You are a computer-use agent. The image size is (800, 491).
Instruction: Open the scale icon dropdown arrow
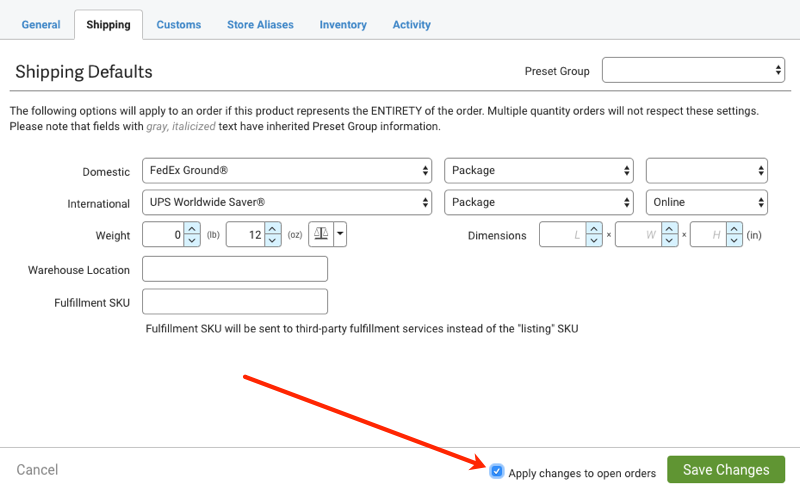click(340, 235)
